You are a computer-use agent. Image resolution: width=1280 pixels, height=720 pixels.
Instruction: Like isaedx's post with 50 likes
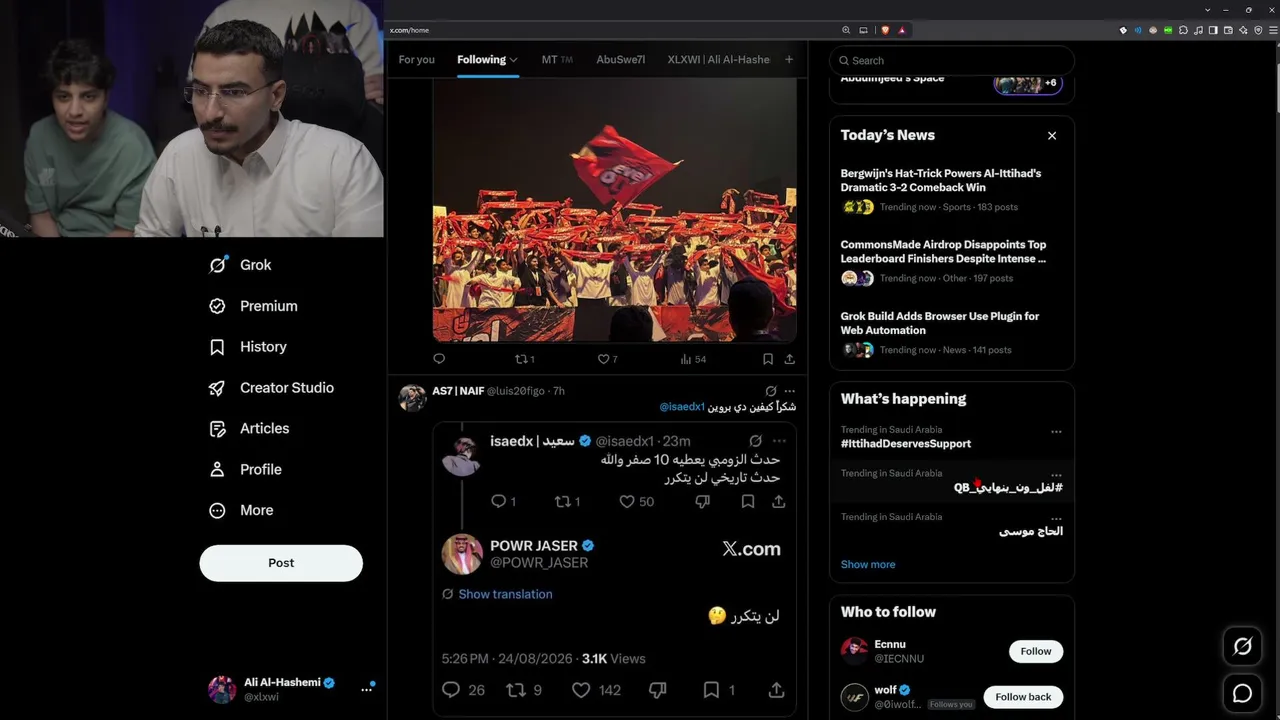[636, 501]
